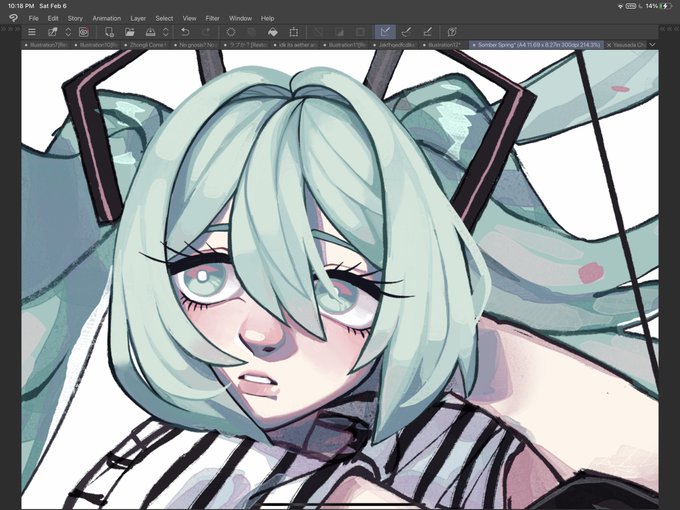The image size is (680, 510).
Task: Toggle Snap to Grid
Action: coord(427,32)
